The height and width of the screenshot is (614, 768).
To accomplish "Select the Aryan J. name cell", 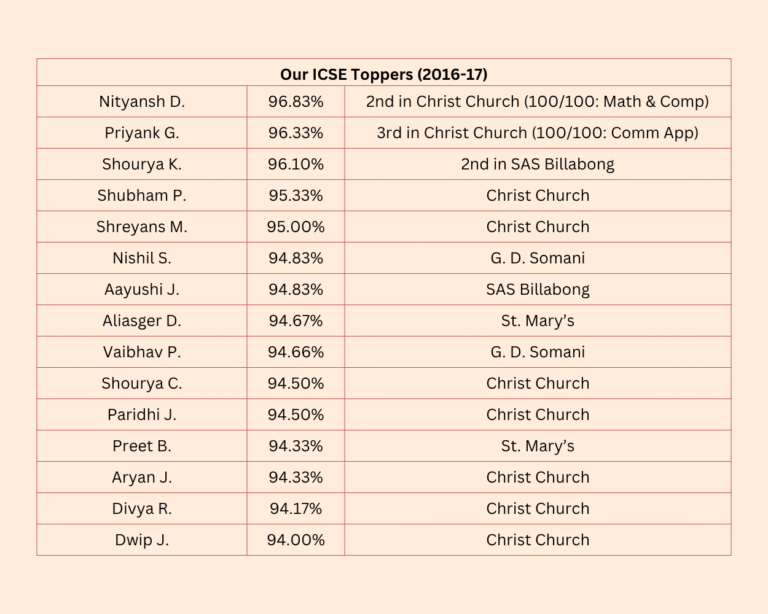I will click(142, 477).
